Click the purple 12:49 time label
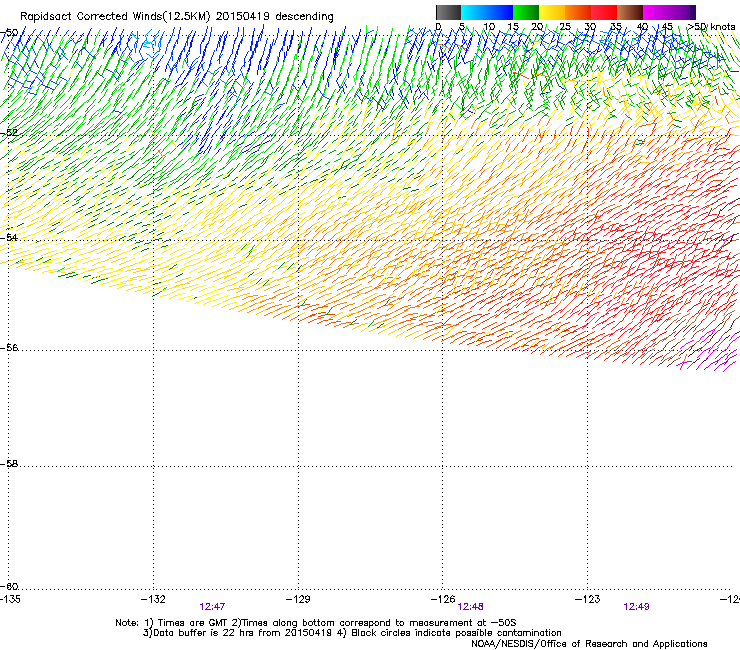This screenshot has width=740, height=650. 636,607
